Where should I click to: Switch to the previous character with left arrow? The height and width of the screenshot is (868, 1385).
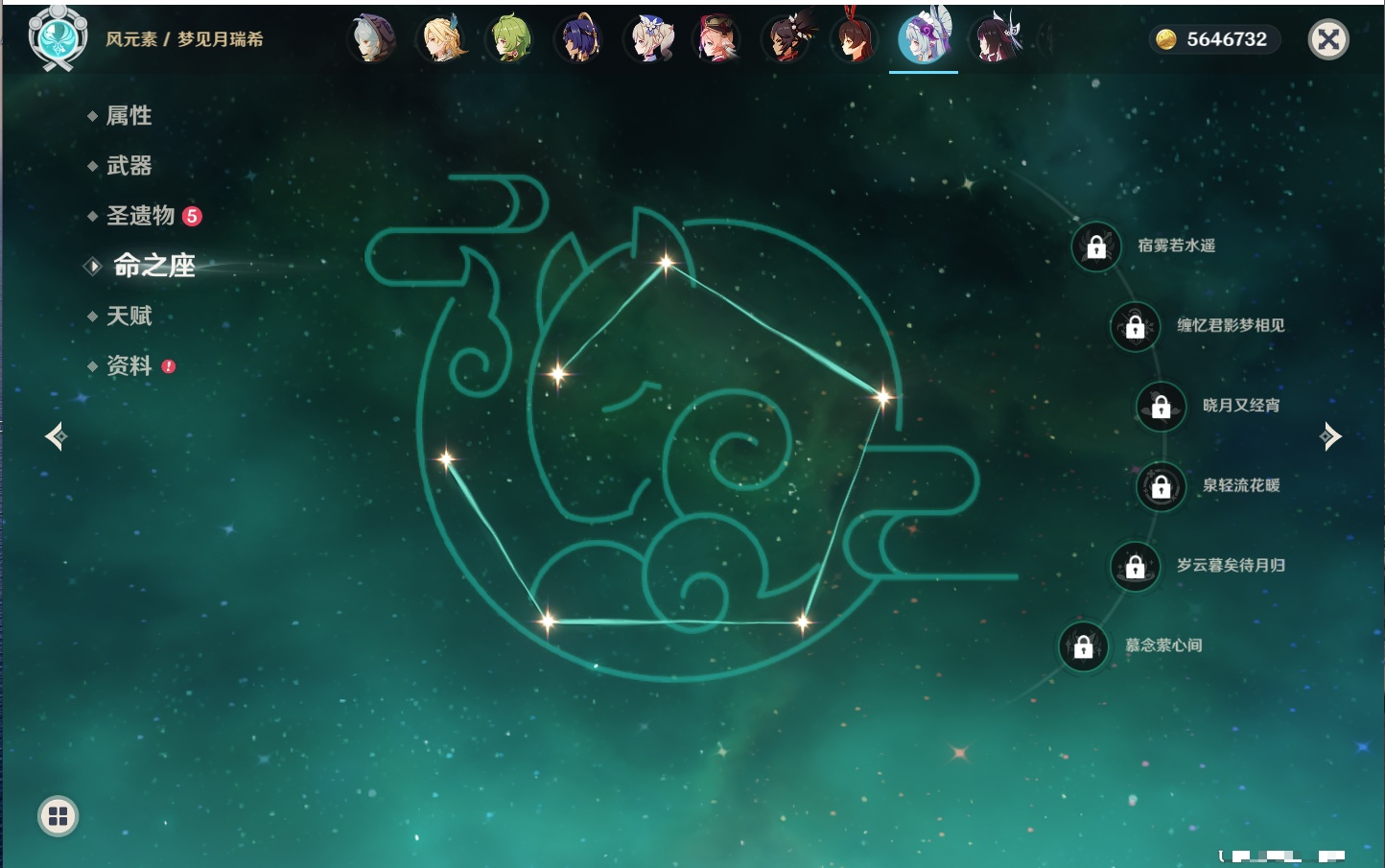tap(56, 436)
